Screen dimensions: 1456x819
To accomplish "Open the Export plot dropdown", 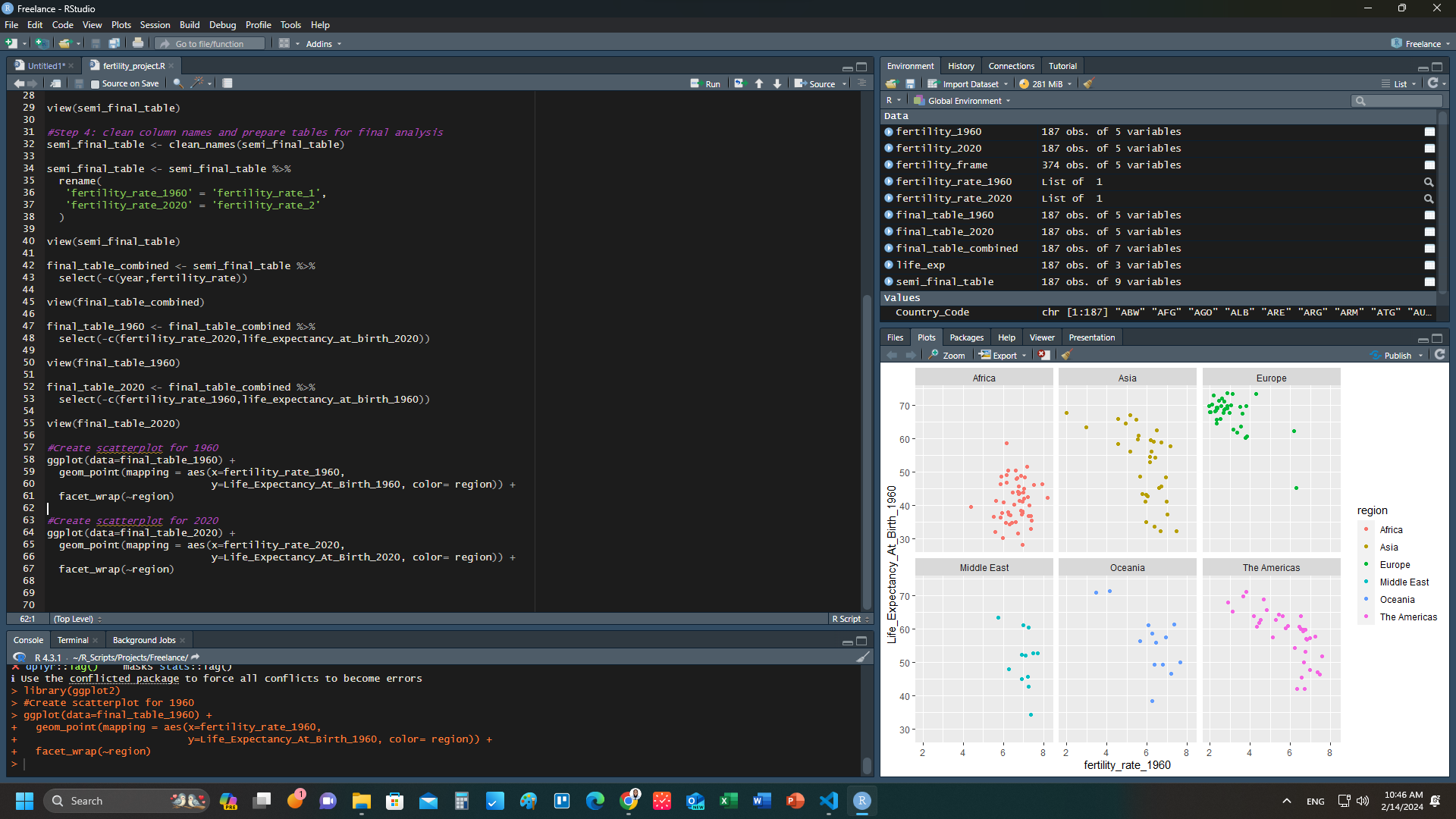I will click(1003, 356).
